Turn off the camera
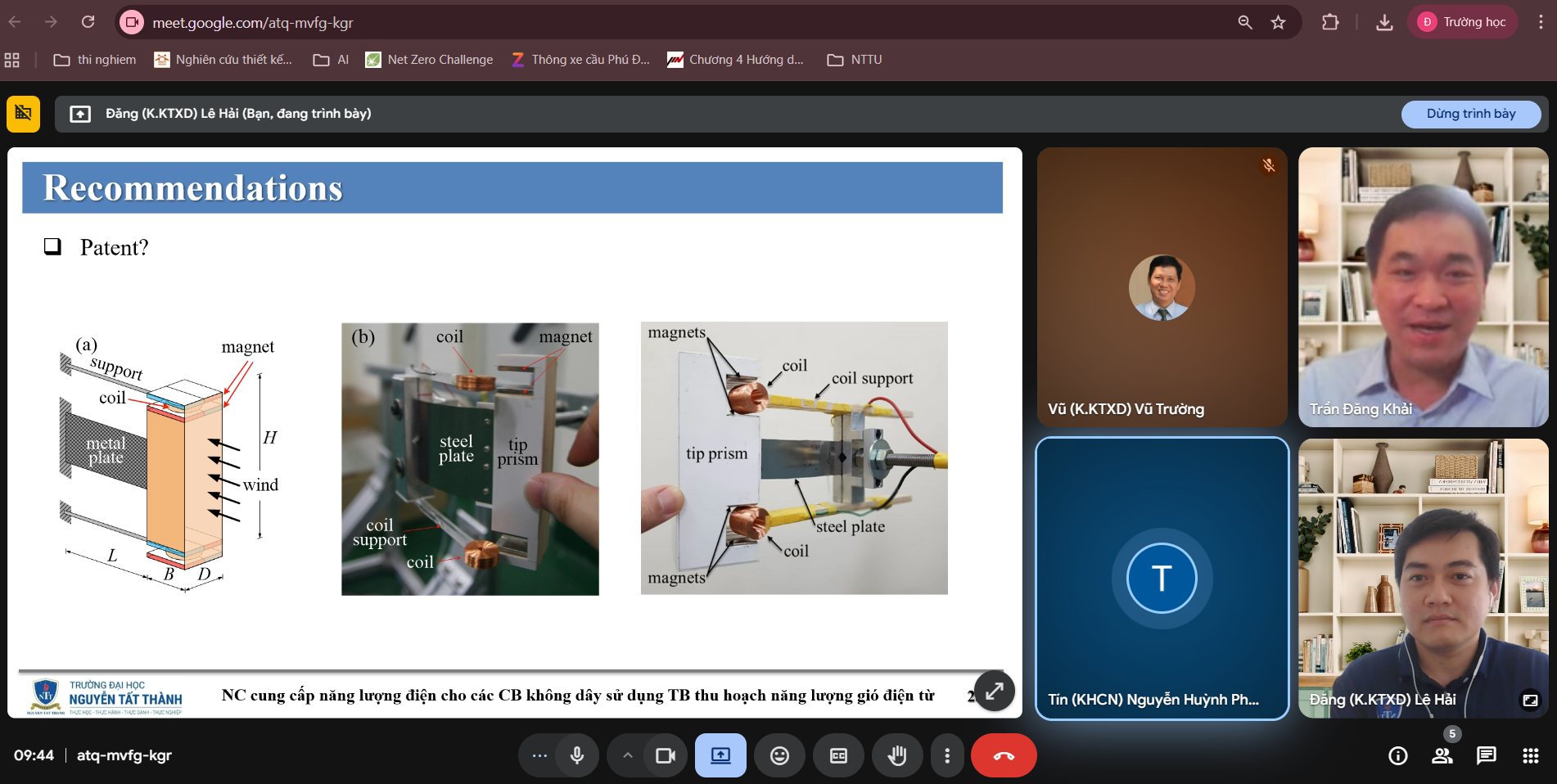1557x784 pixels. coord(666,755)
